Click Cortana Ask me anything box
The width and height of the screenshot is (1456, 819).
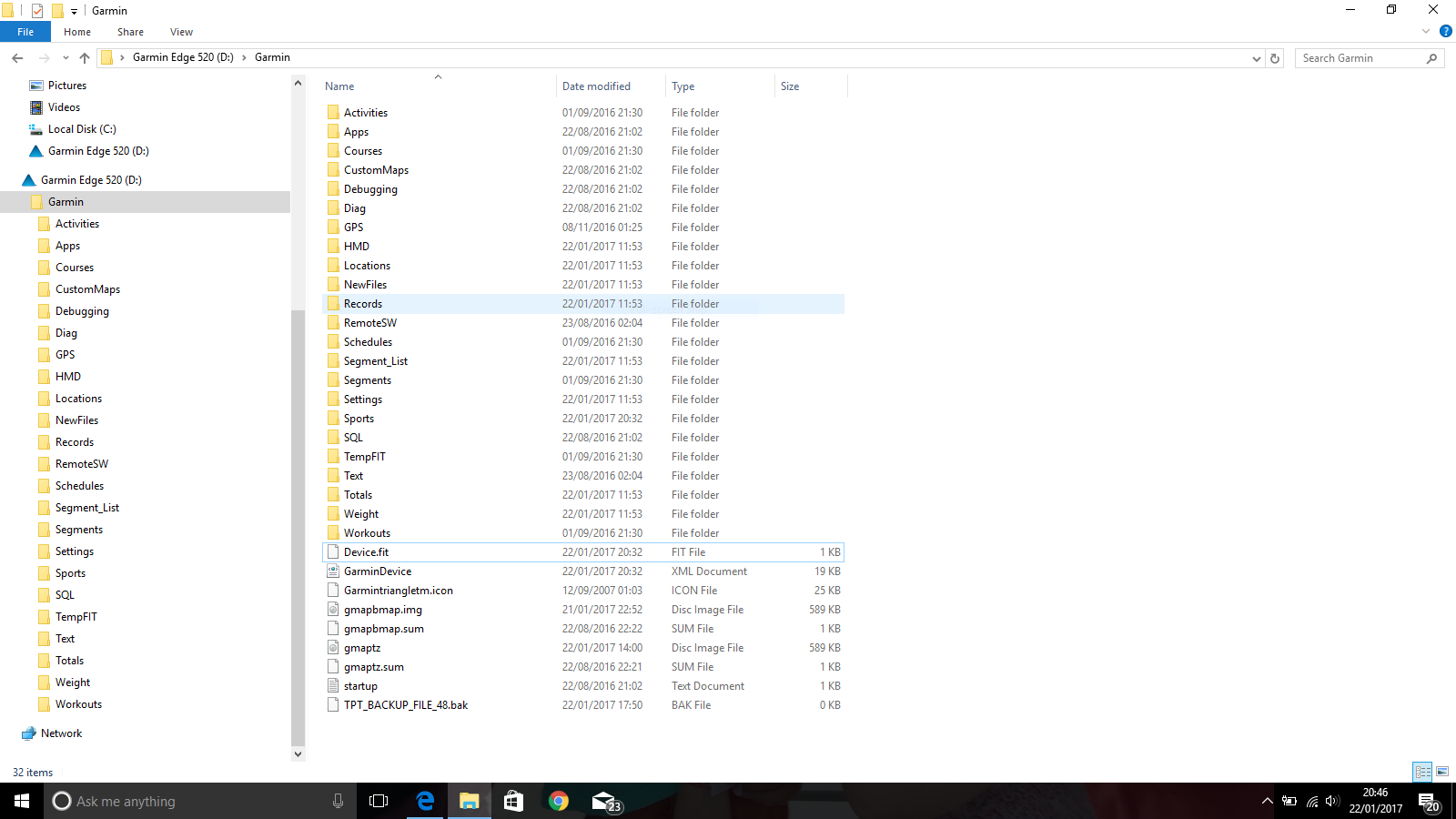pos(198,801)
